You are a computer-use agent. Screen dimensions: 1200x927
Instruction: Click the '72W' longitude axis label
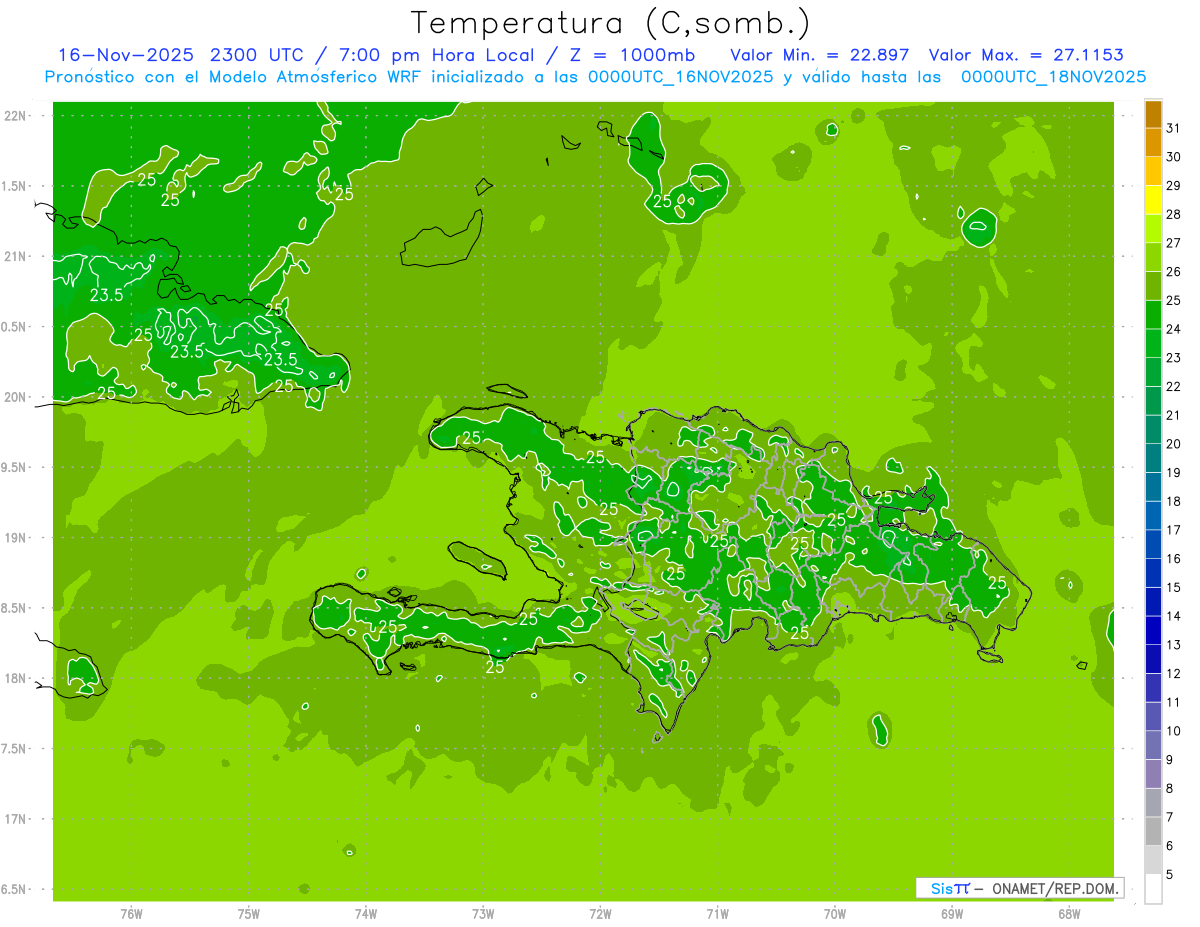coord(600,914)
